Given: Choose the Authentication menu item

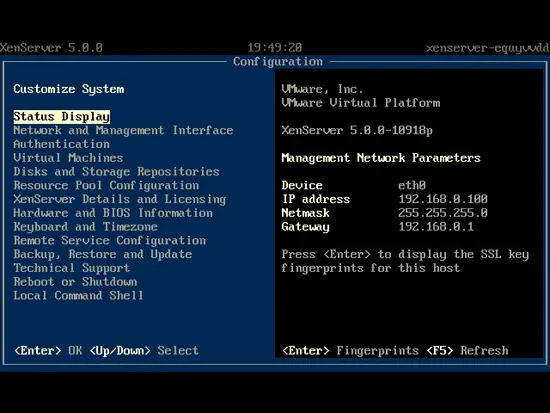Looking at the screenshot, I should click(61, 144).
